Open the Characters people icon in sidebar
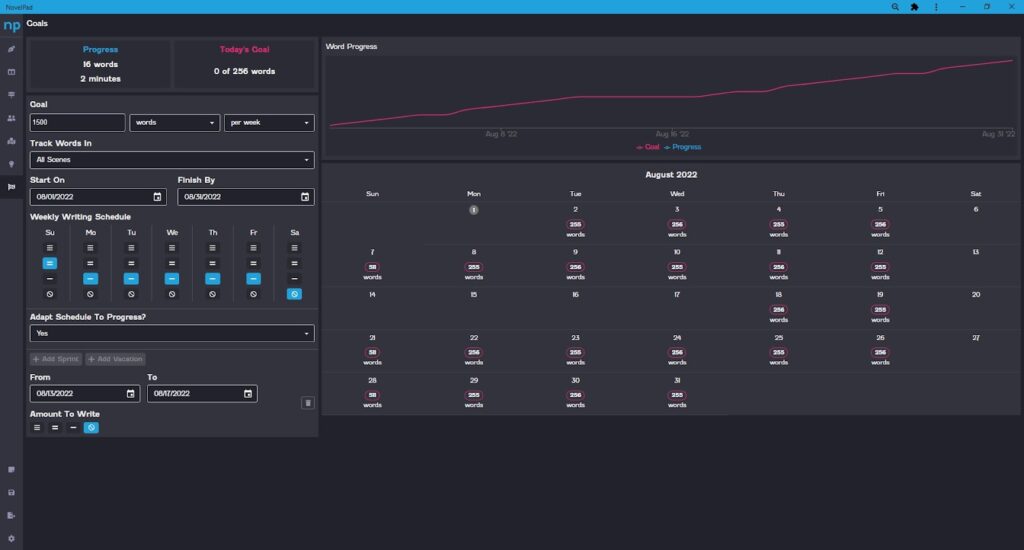This screenshot has height=550, width=1024. (x=11, y=118)
